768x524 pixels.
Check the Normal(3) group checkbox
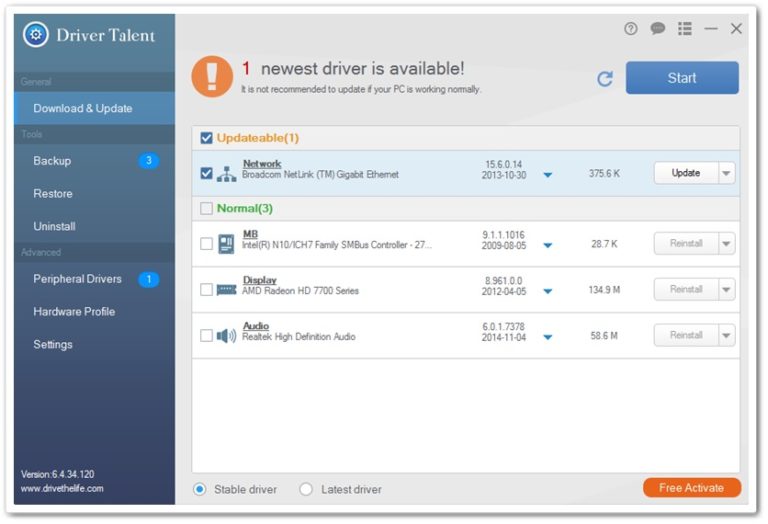coord(206,209)
